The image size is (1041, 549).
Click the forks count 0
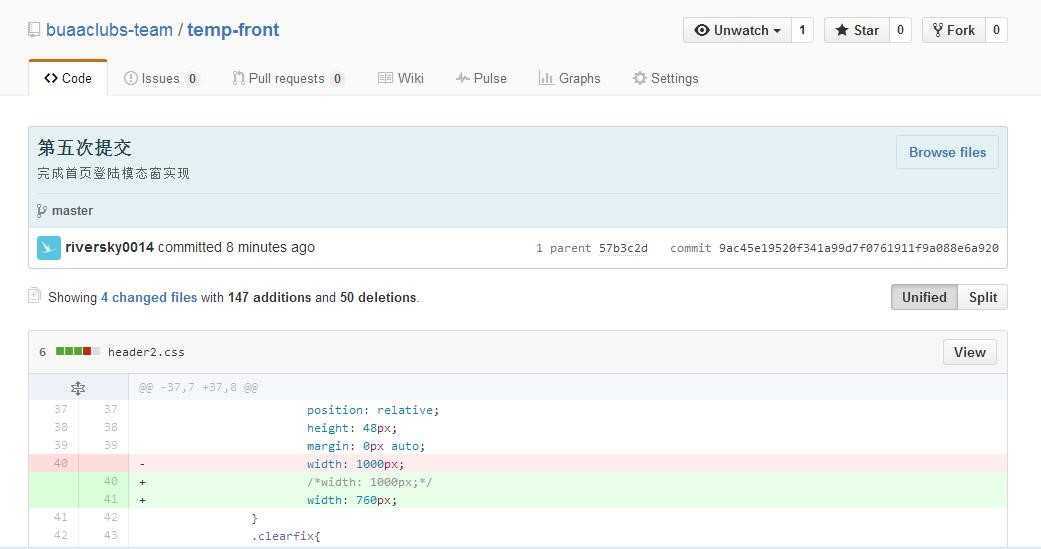(x=996, y=30)
